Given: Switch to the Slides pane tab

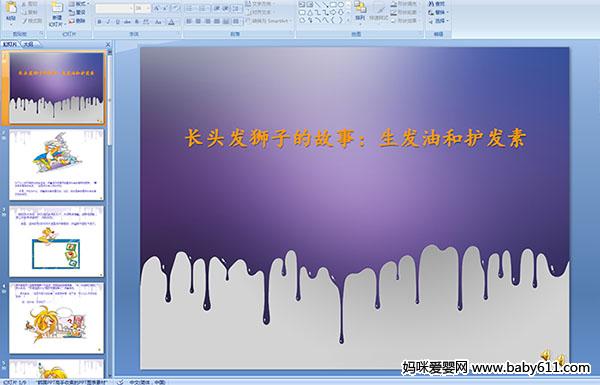Looking at the screenshot, I should click(x=10, y=44).
